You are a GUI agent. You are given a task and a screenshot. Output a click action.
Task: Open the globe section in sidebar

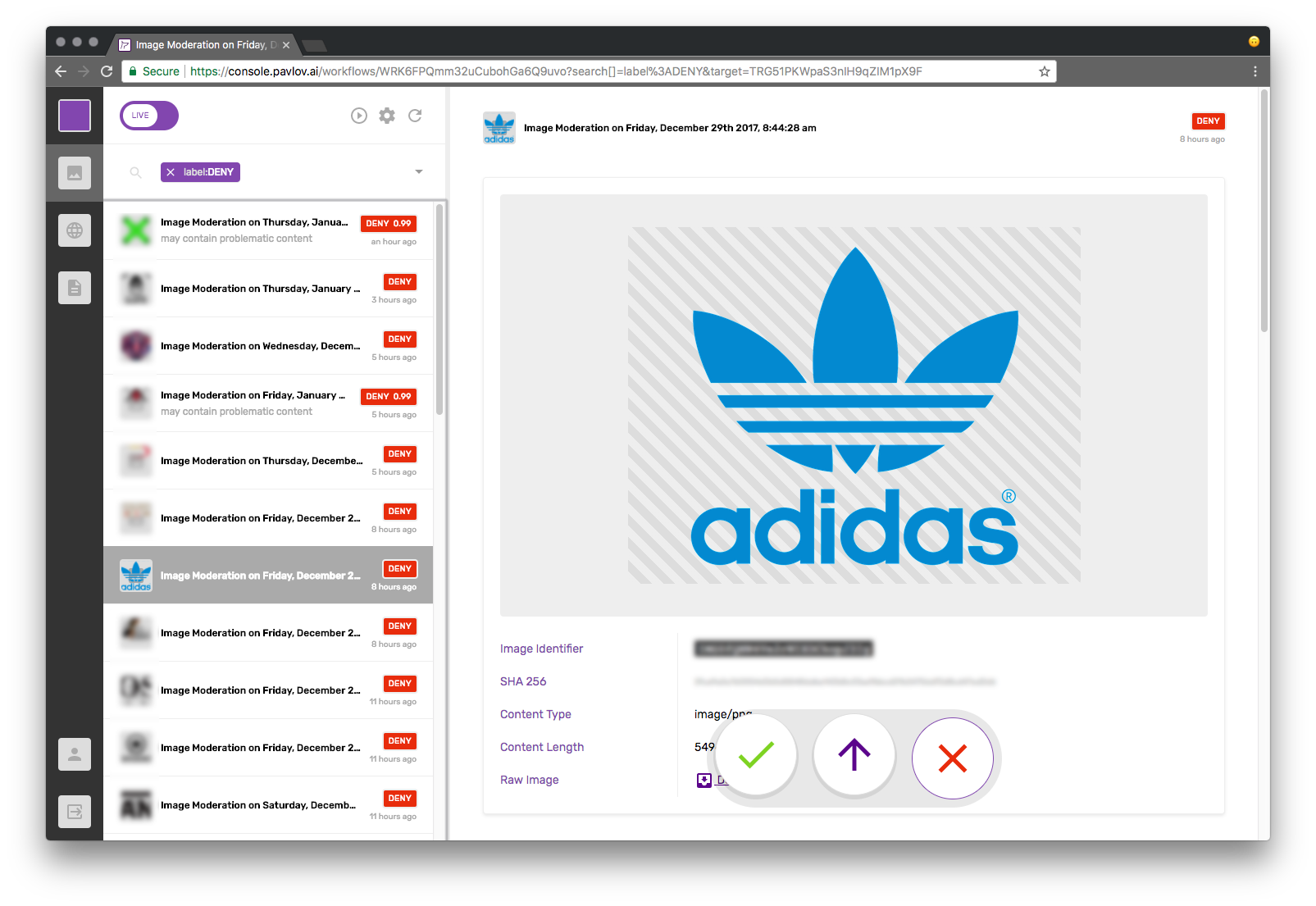(75, 230)
